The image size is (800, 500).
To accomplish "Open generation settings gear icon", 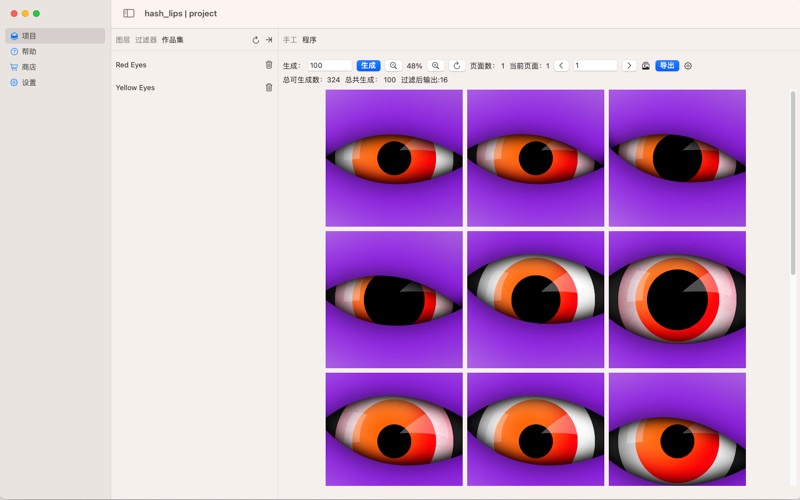I will click(688, 66).
